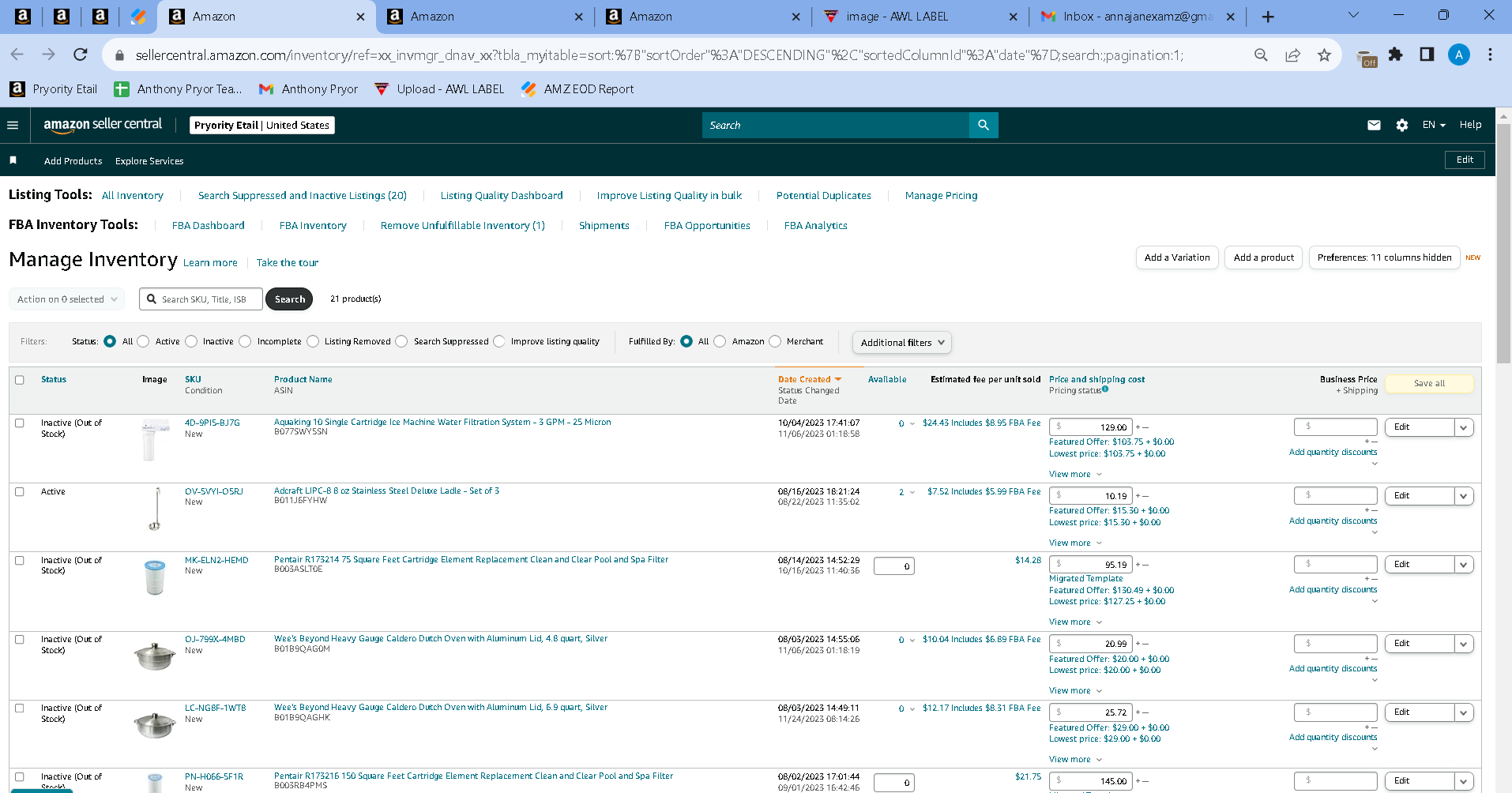Viewport: 1512px width, 793px height.
Task: Reload the page with the refresh icon
Action: pyautogui.click(x=81, y=54)
